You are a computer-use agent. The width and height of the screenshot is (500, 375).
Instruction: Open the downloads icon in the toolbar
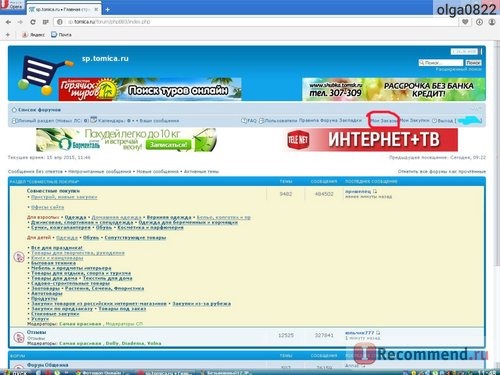click(x=479, y=22)
